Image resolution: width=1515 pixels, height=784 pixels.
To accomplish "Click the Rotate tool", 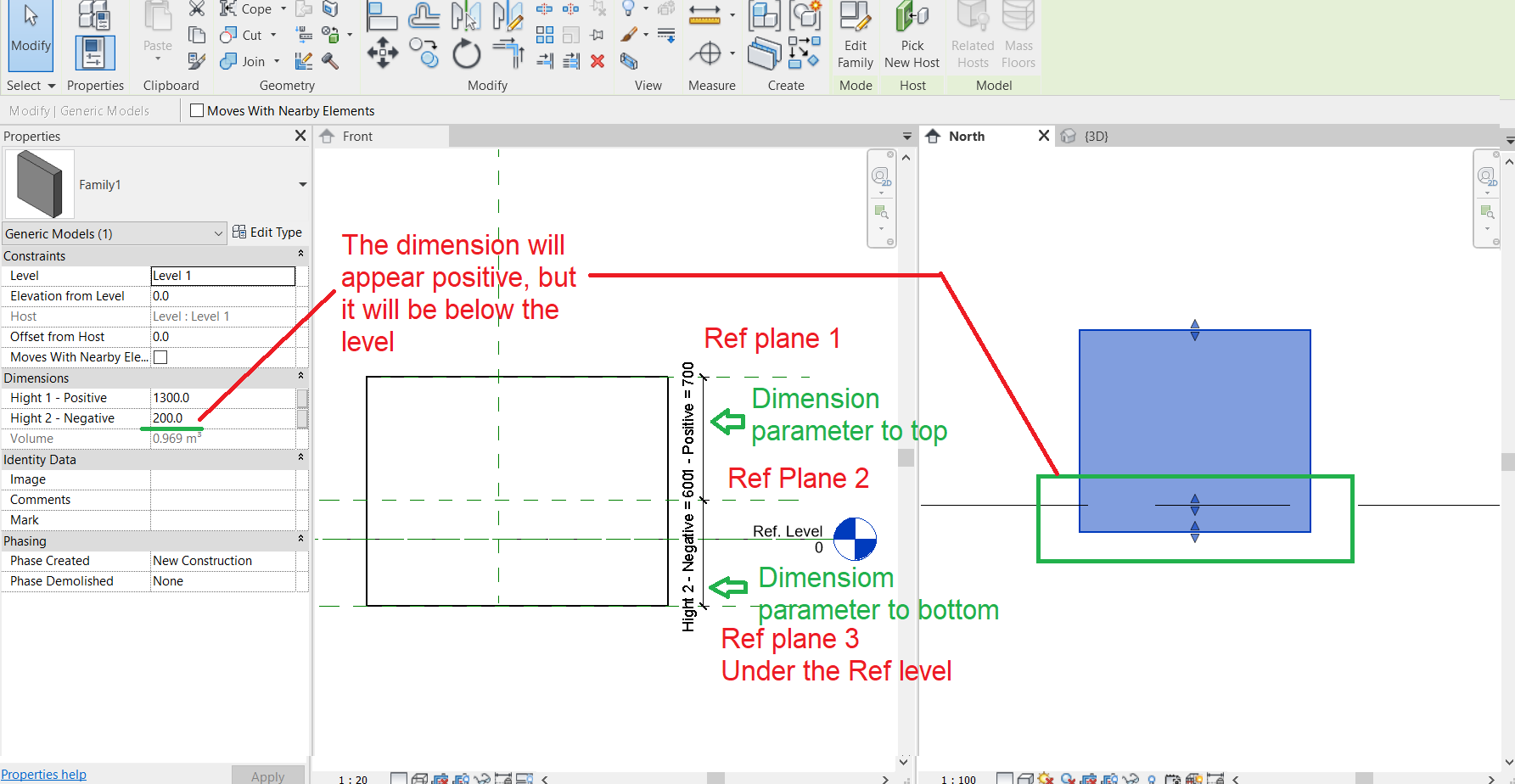I will pos(466,53).
